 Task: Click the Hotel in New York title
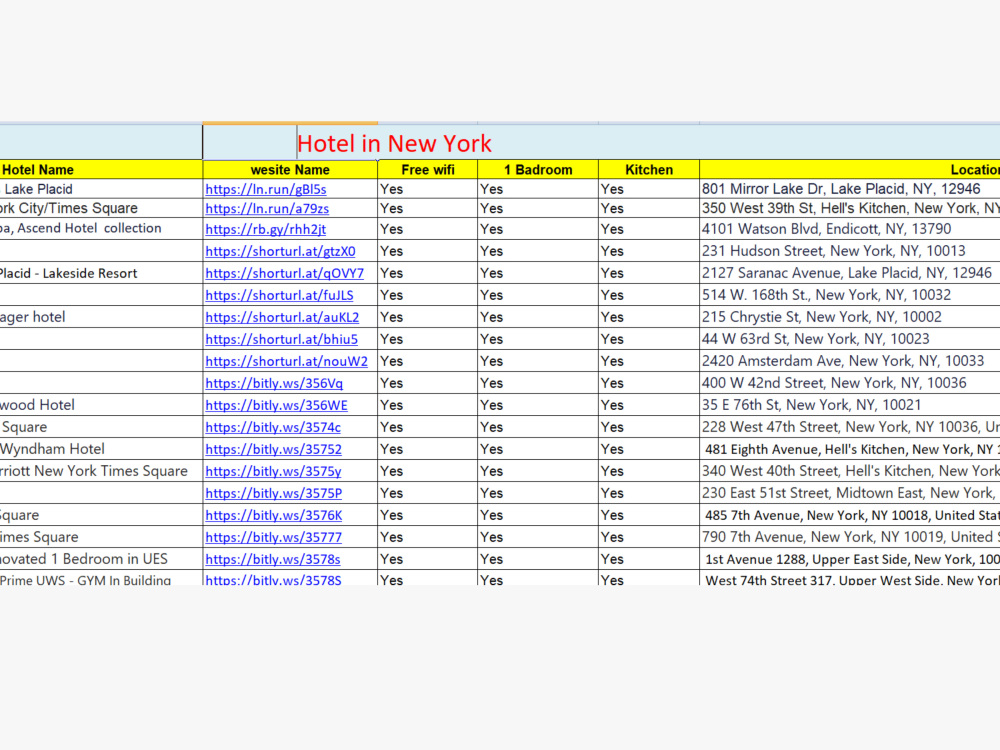click(394, 143)
